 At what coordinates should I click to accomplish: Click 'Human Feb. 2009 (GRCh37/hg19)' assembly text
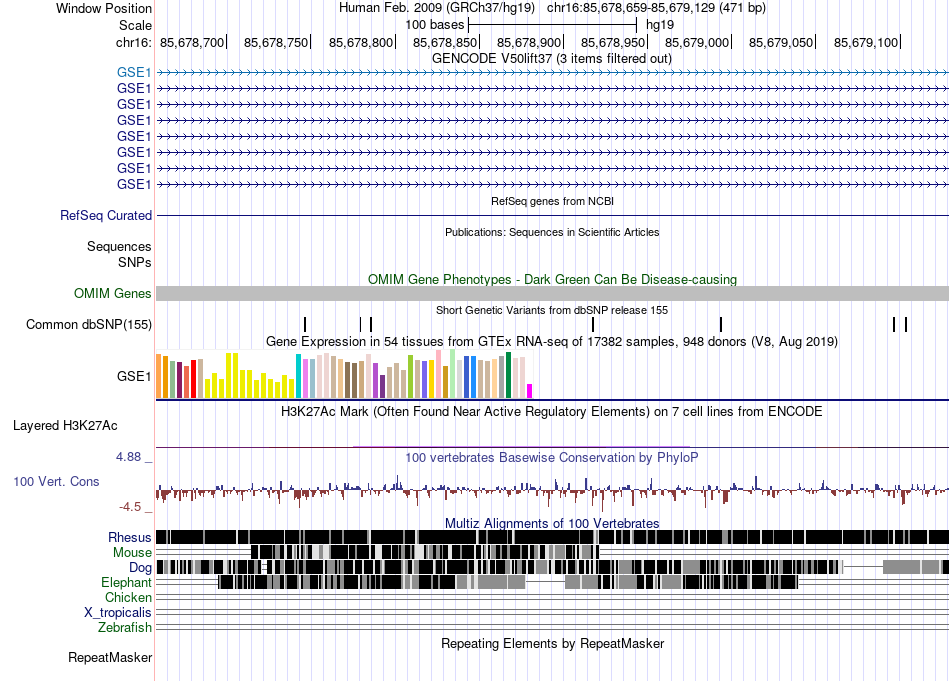pyautogui.click(x=437, y=8)
